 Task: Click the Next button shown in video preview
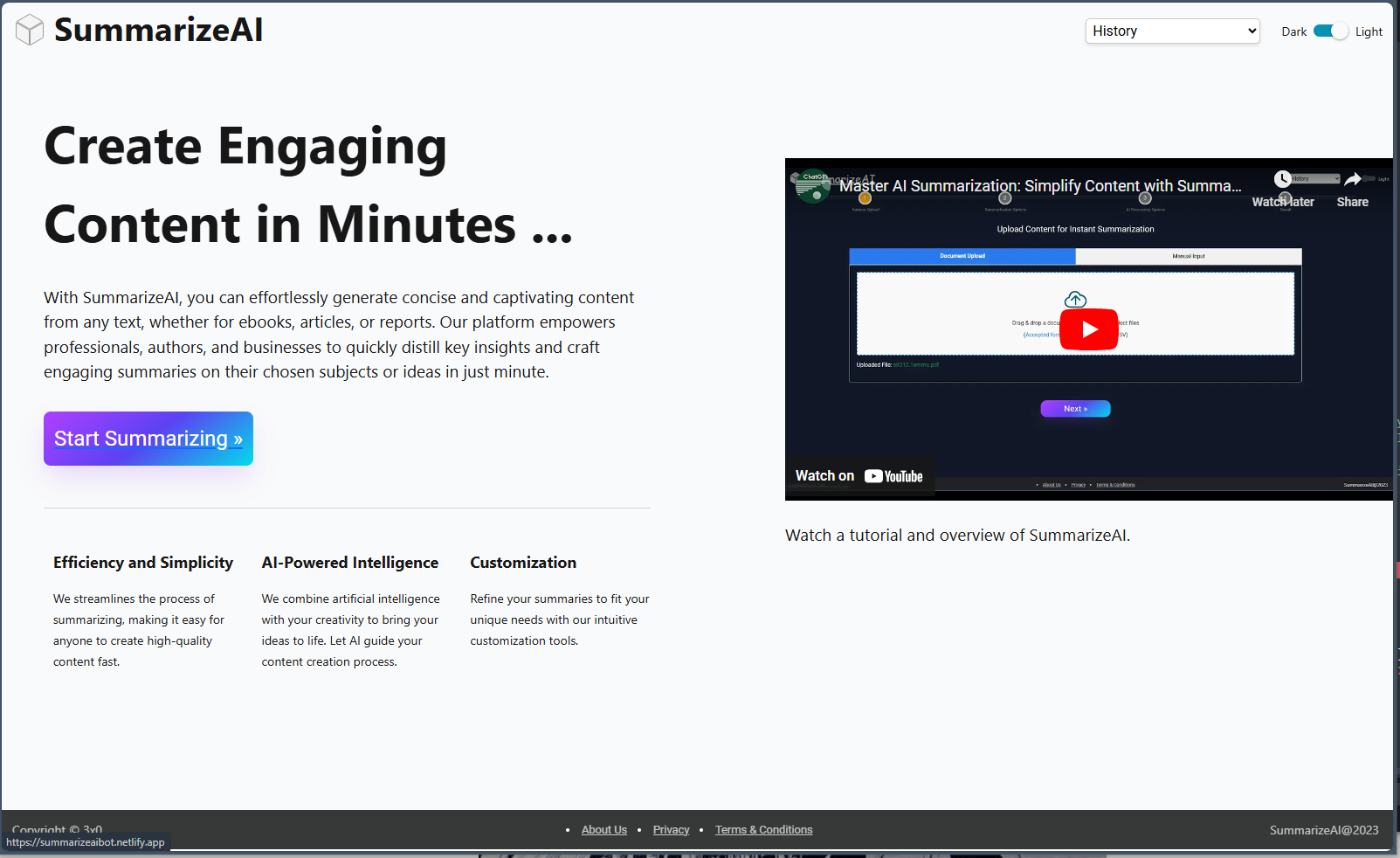1075,409
